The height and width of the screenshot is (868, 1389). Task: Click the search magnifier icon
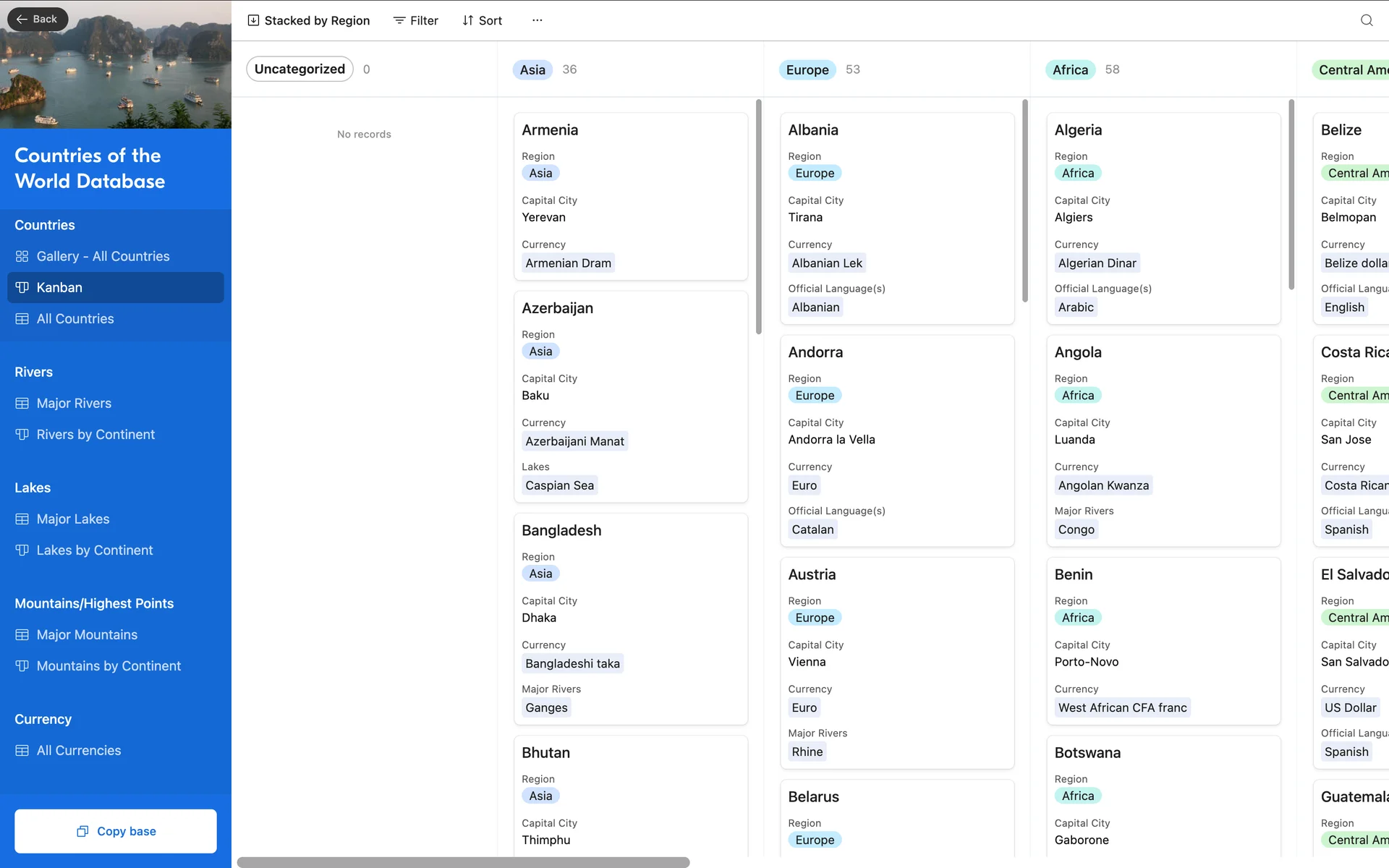tap(1366, 20)
